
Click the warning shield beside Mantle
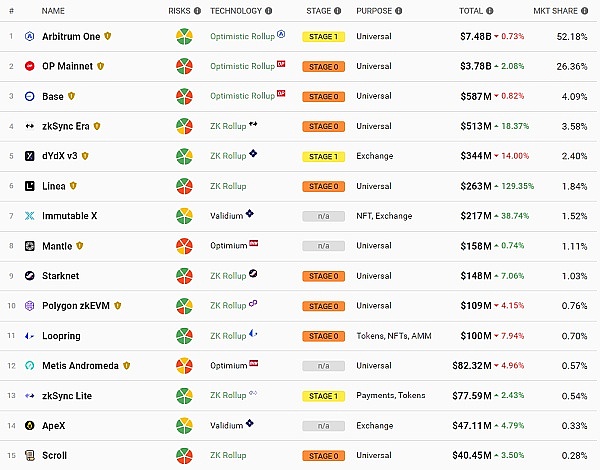(80, 246)
